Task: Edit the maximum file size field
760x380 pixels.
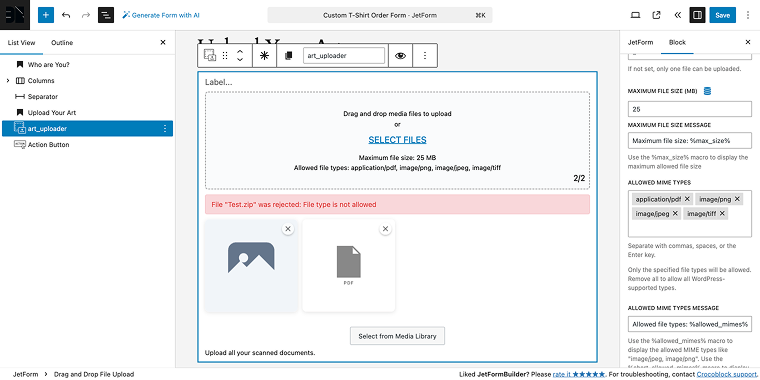Action: click(690, 109)
